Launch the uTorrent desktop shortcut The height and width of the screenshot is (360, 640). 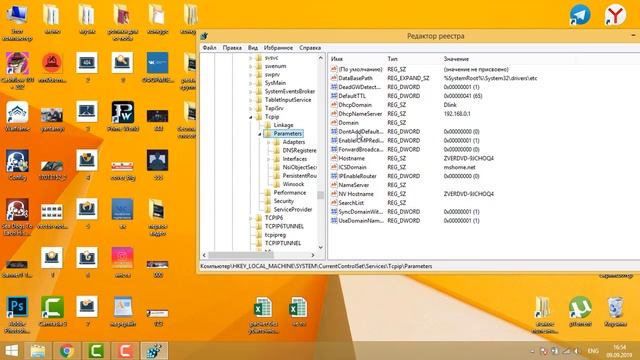click(580, 307)
